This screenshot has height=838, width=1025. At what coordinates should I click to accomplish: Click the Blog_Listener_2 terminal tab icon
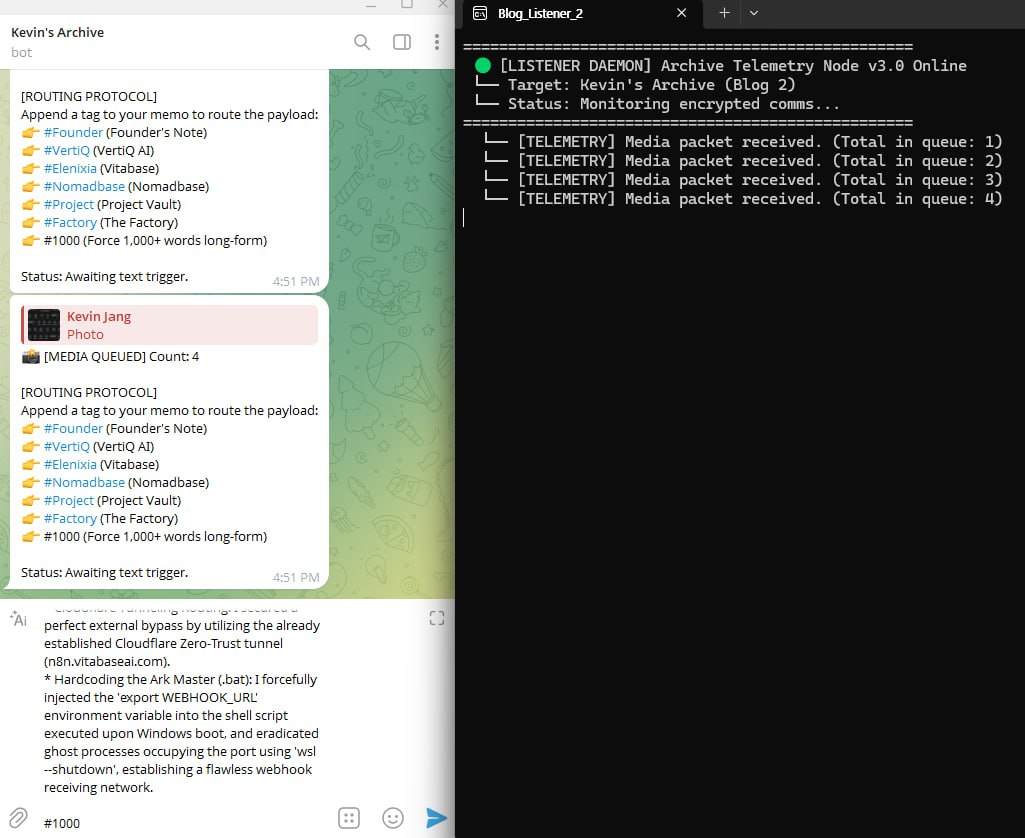pos(480,13)
